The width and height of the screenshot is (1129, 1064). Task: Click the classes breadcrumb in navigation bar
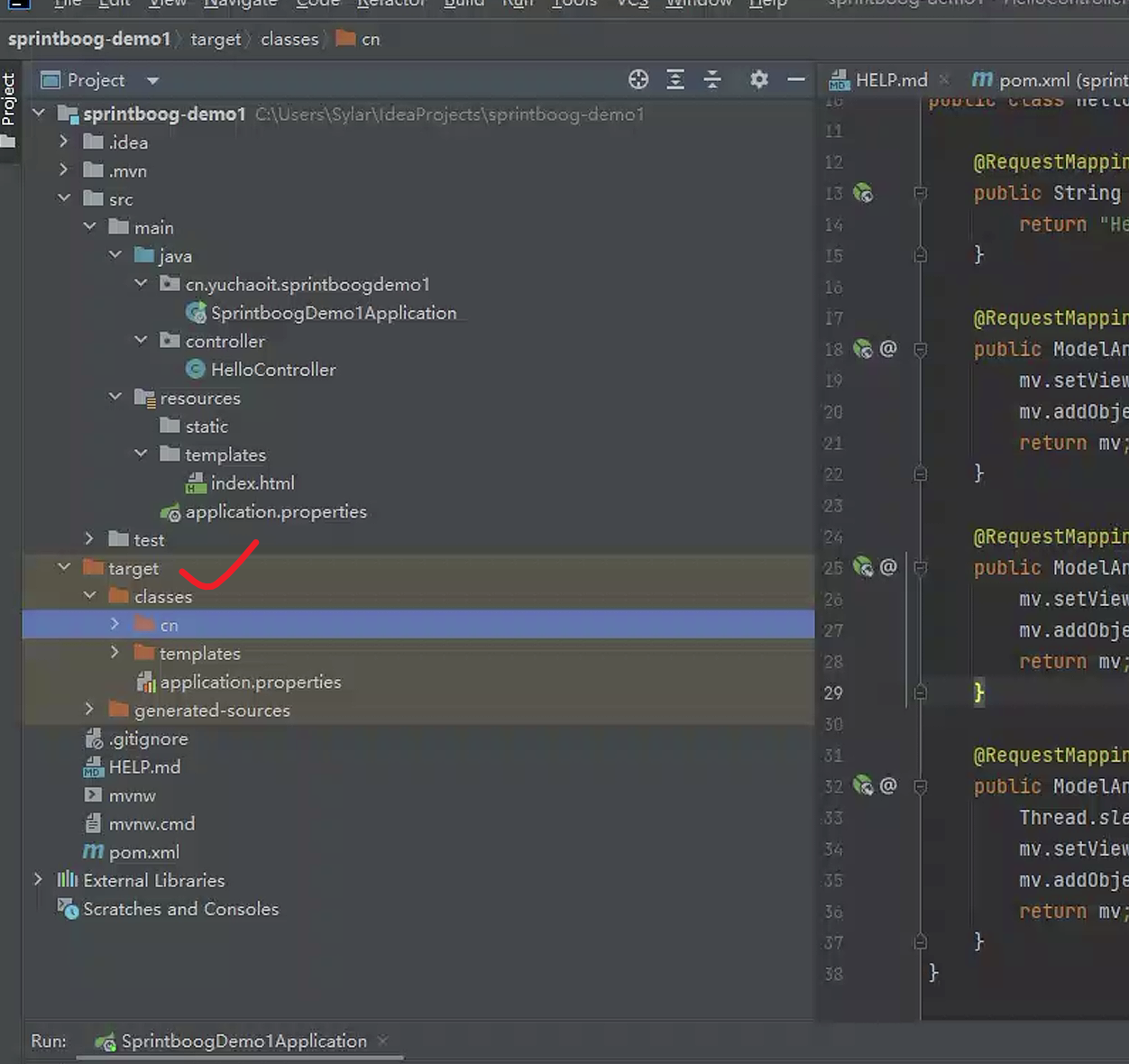[x=289, y=40]
